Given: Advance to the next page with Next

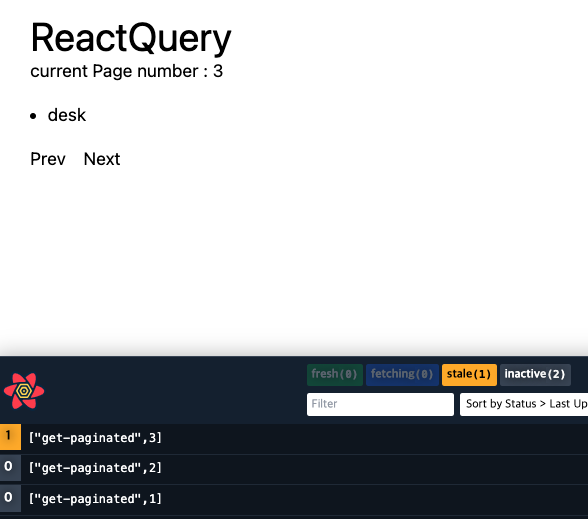Looking at the screenshot, I should click(102, 159).
